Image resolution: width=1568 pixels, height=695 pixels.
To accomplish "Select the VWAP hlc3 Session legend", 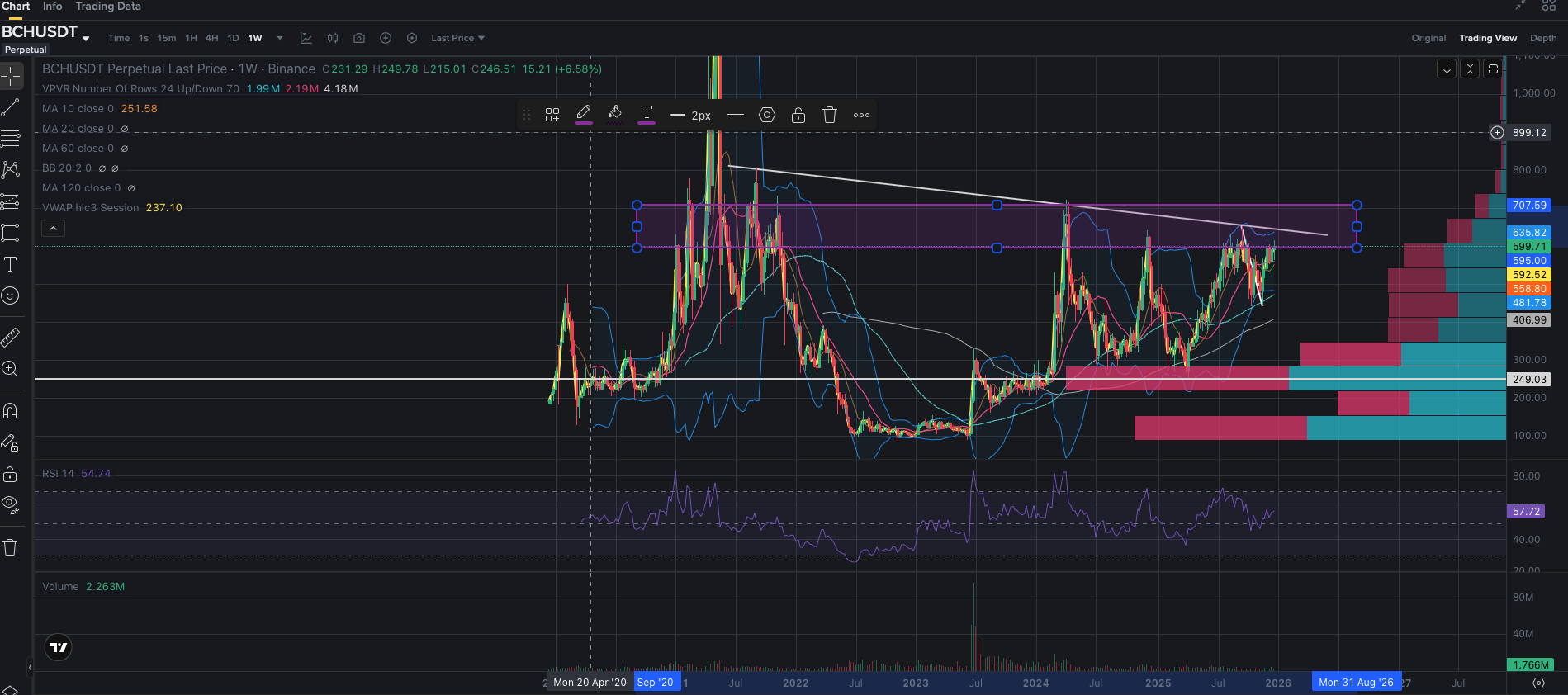I will [91, 208].
